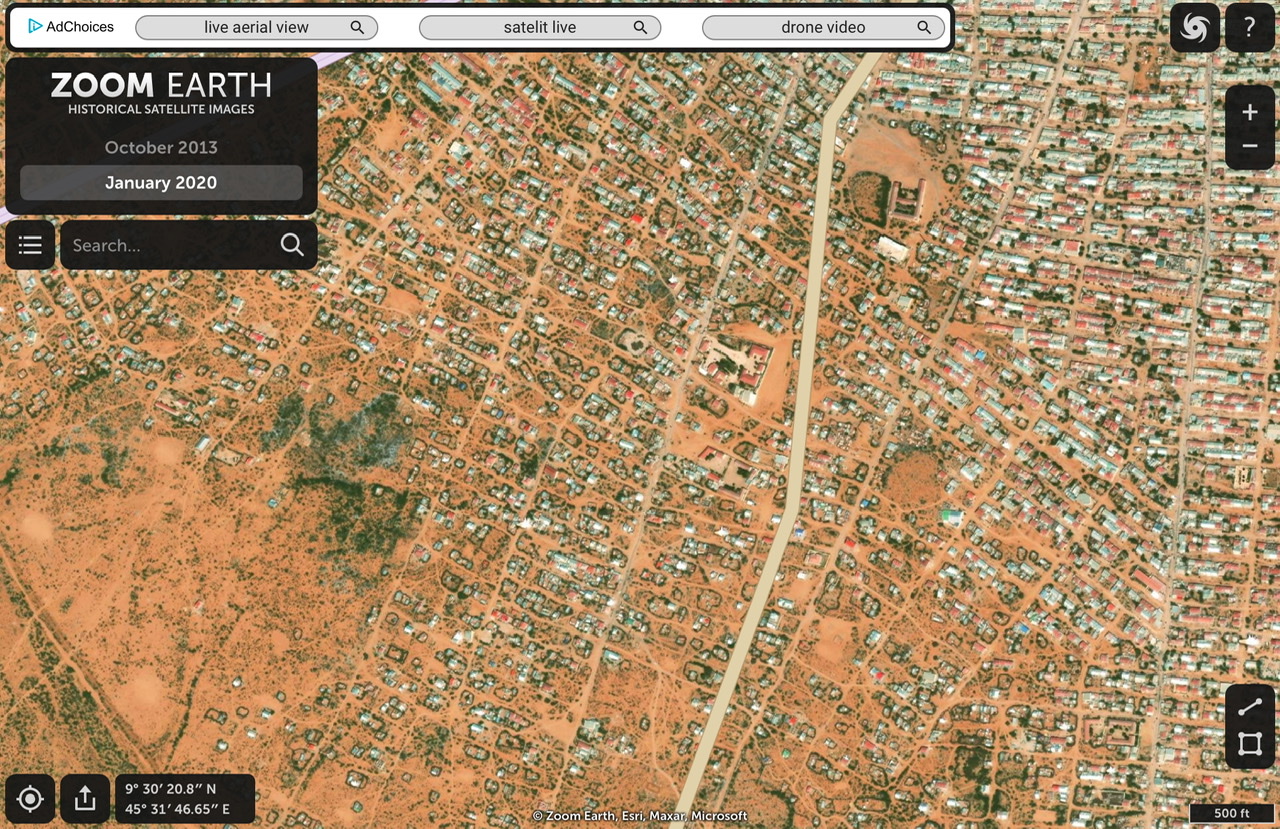Open the AdChoices link
1280x829 pixels.
[71, 27]
